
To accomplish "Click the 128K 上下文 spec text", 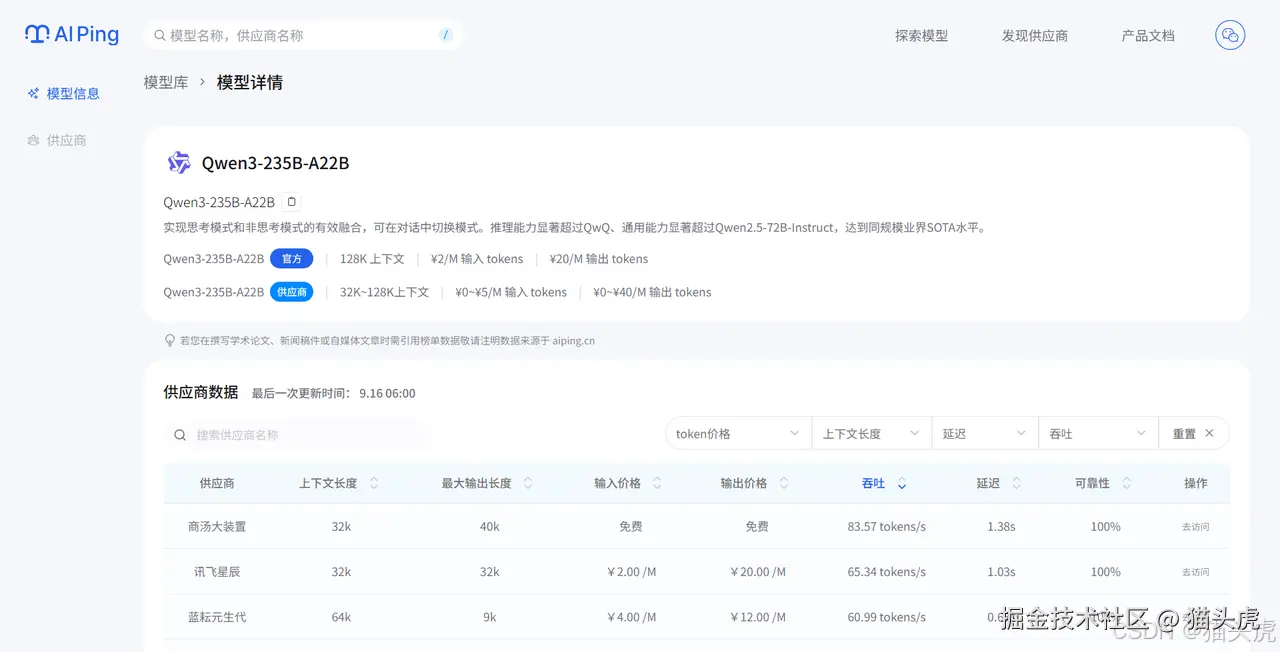I will 372,259.
